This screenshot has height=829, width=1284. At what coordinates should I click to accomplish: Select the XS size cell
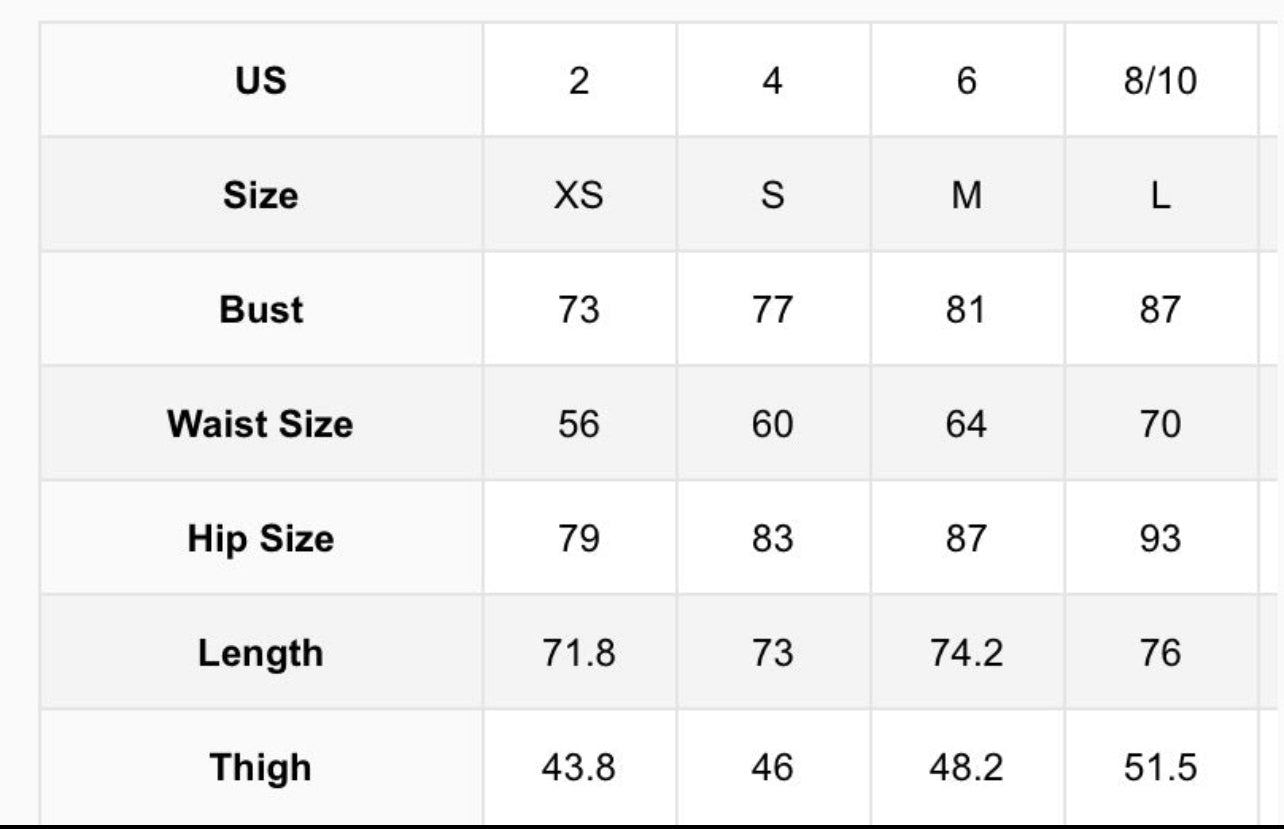[x=579, y=195]
